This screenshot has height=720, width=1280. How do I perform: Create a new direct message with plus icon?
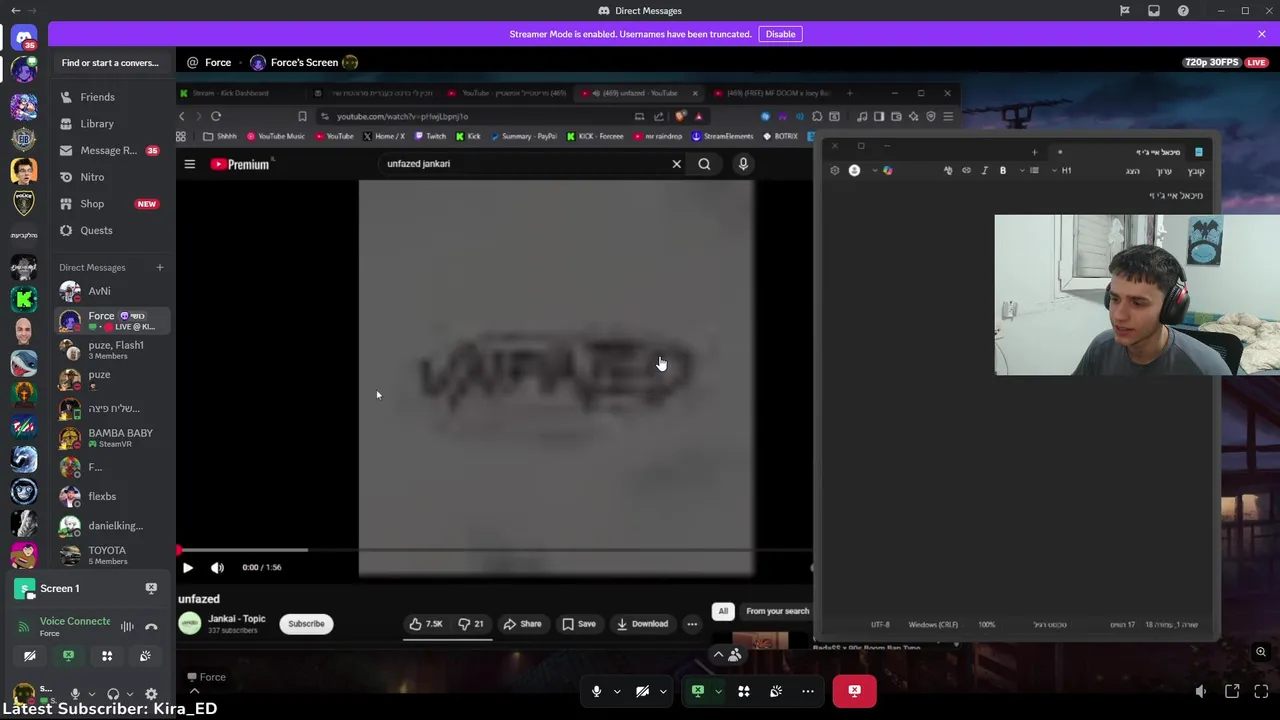point(159,267)
